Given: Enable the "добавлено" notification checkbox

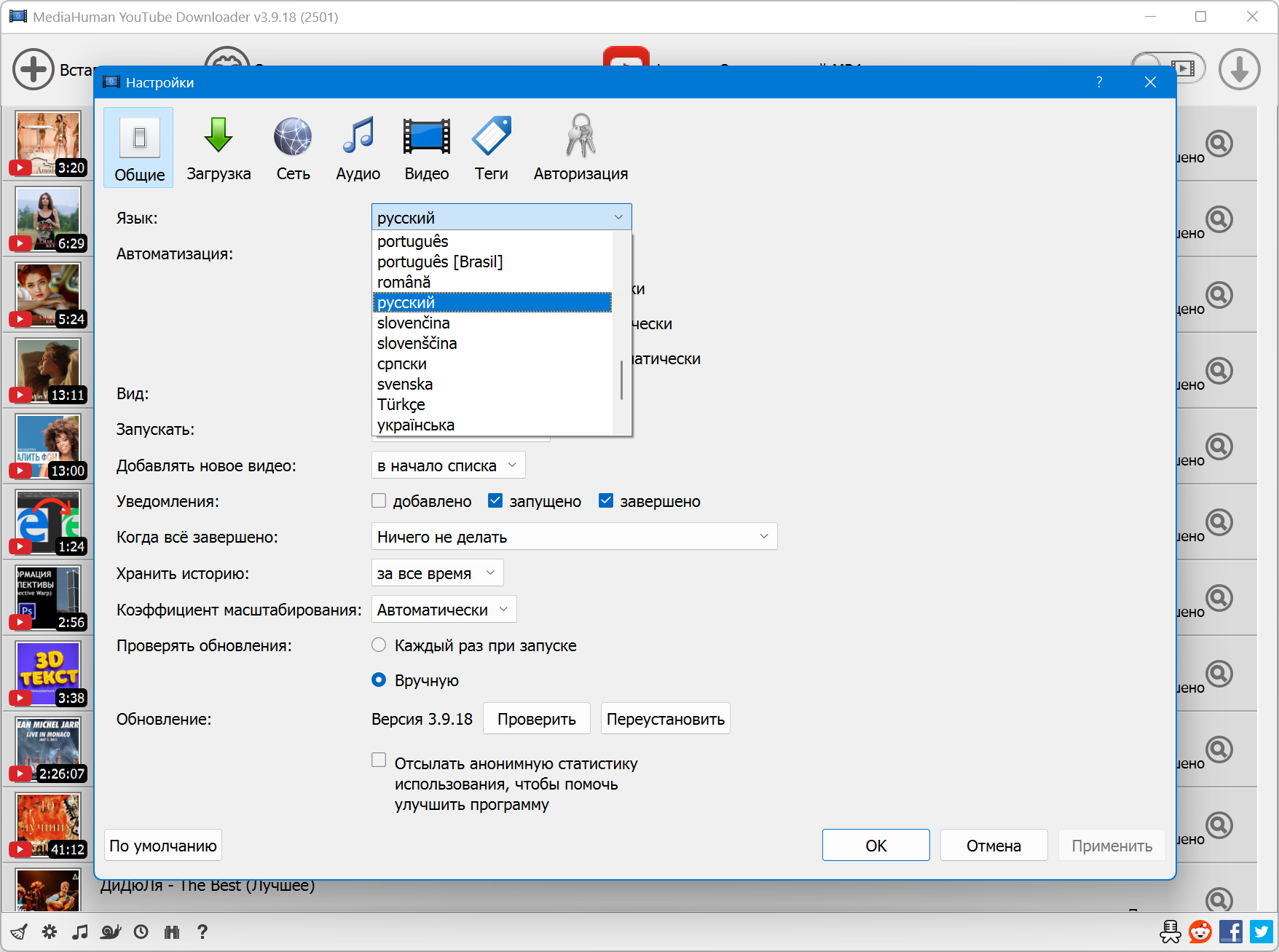Looking at the screenshot, I should tap(379, 500).
